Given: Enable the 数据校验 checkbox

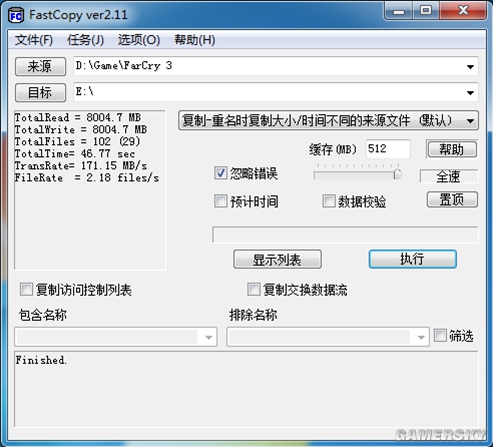Looking at the screenshot, I should pos(328,201).
